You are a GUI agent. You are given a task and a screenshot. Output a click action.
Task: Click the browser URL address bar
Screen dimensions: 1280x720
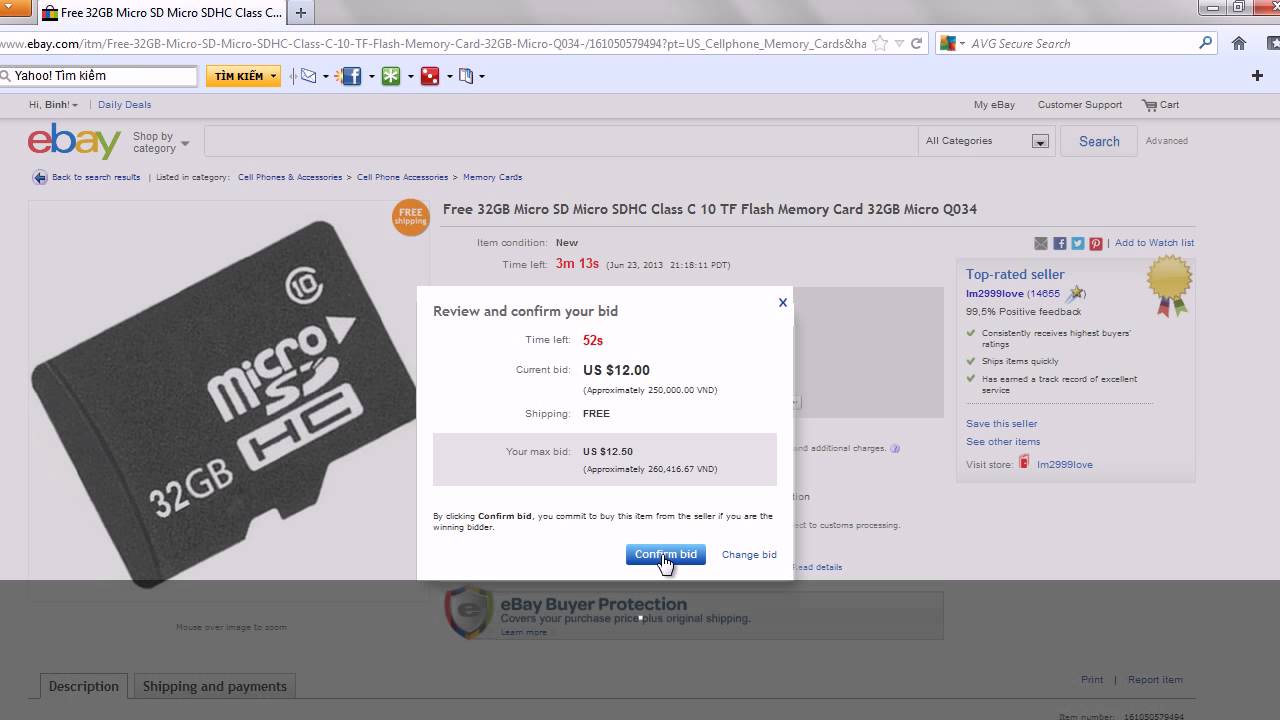(433, 44)
